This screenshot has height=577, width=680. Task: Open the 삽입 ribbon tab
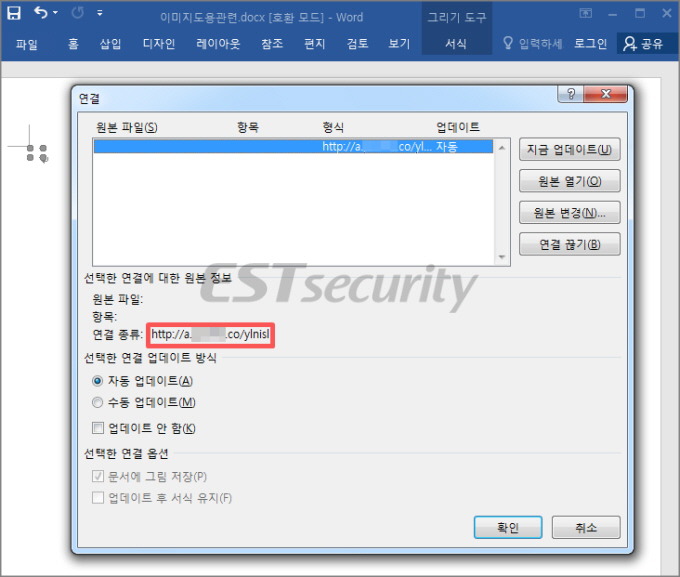110,43
